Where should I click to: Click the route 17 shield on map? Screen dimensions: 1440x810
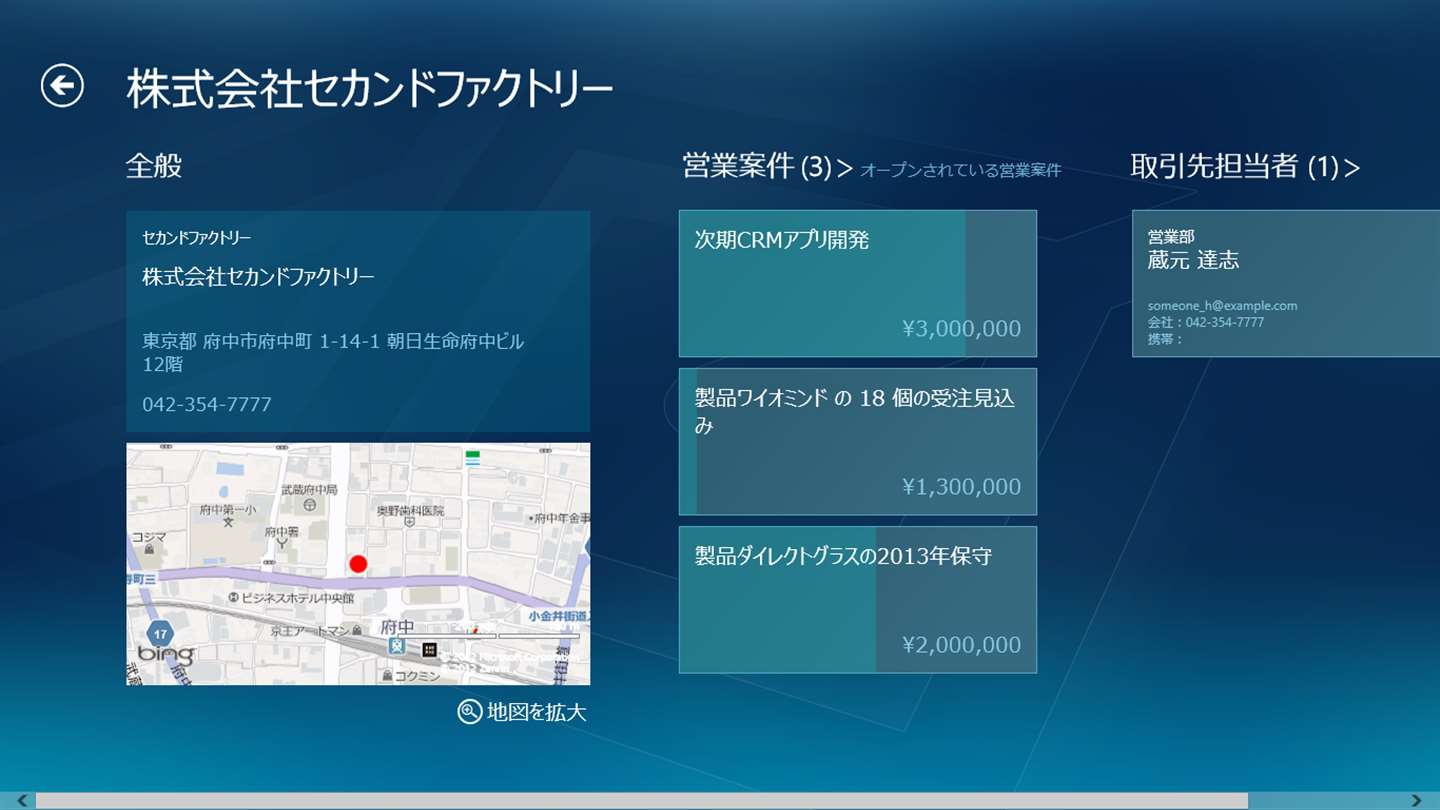point(159,634)
